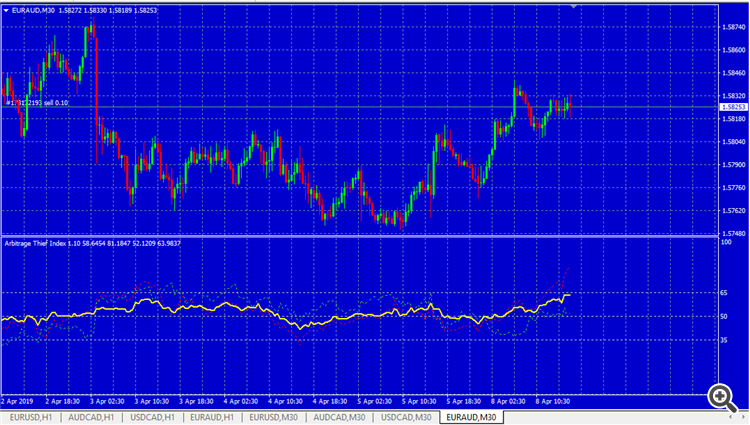Switch to the EURAUD,H1 chart tab

(x=212, y=417)
